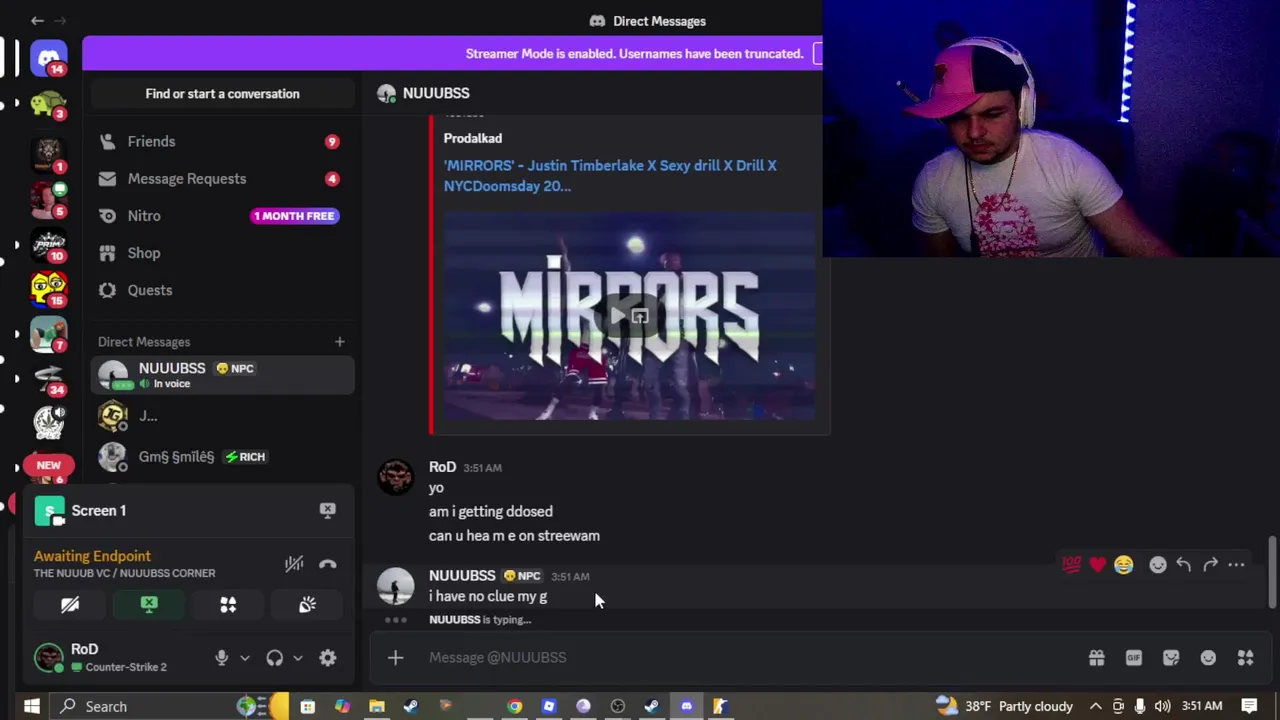This screenshot has width=1280, height=720.
Task: Open server with 34 notifications
Action: [48, 378]
